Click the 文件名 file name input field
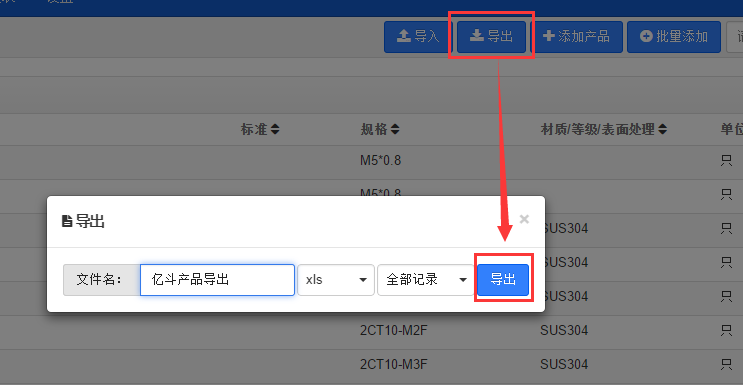 click(x=217, y=280)
